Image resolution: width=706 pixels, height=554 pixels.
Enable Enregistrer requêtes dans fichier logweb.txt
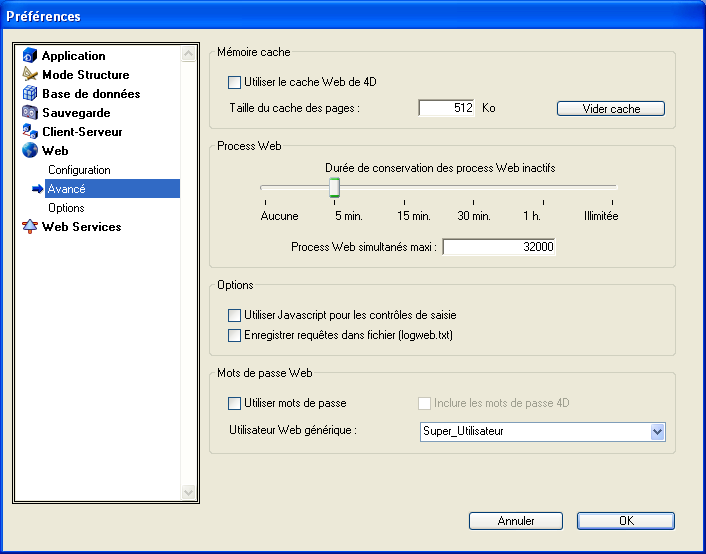pyautogui.click(x=235, y=336)
